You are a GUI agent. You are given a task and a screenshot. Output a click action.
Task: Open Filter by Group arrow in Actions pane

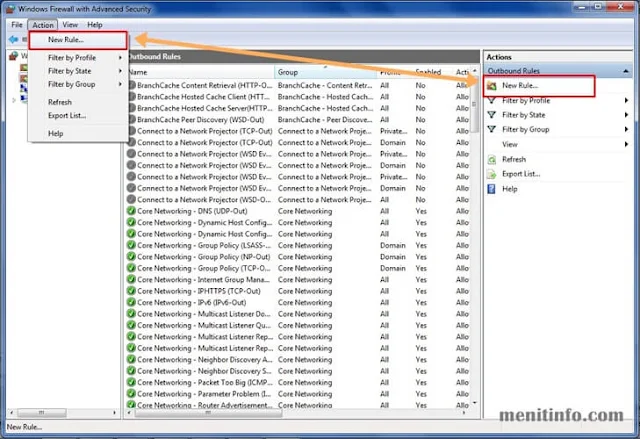pos(626,129)
